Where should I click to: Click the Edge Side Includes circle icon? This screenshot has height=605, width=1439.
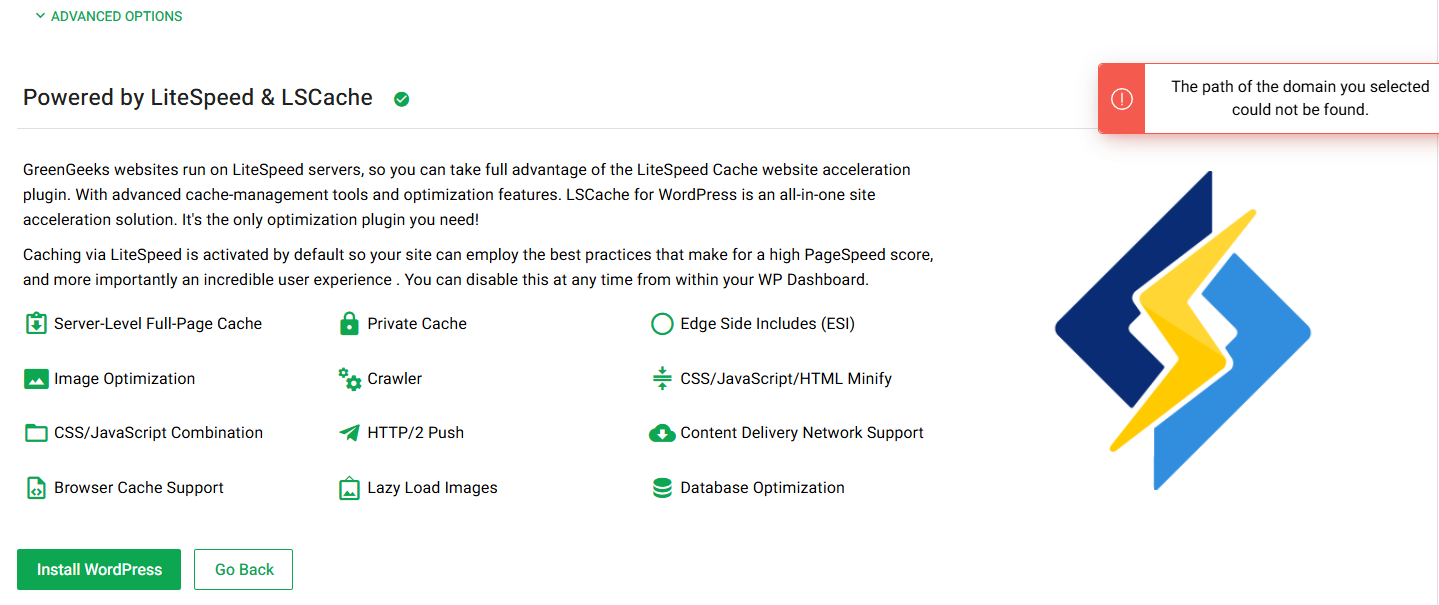click(x=662, y=324)
